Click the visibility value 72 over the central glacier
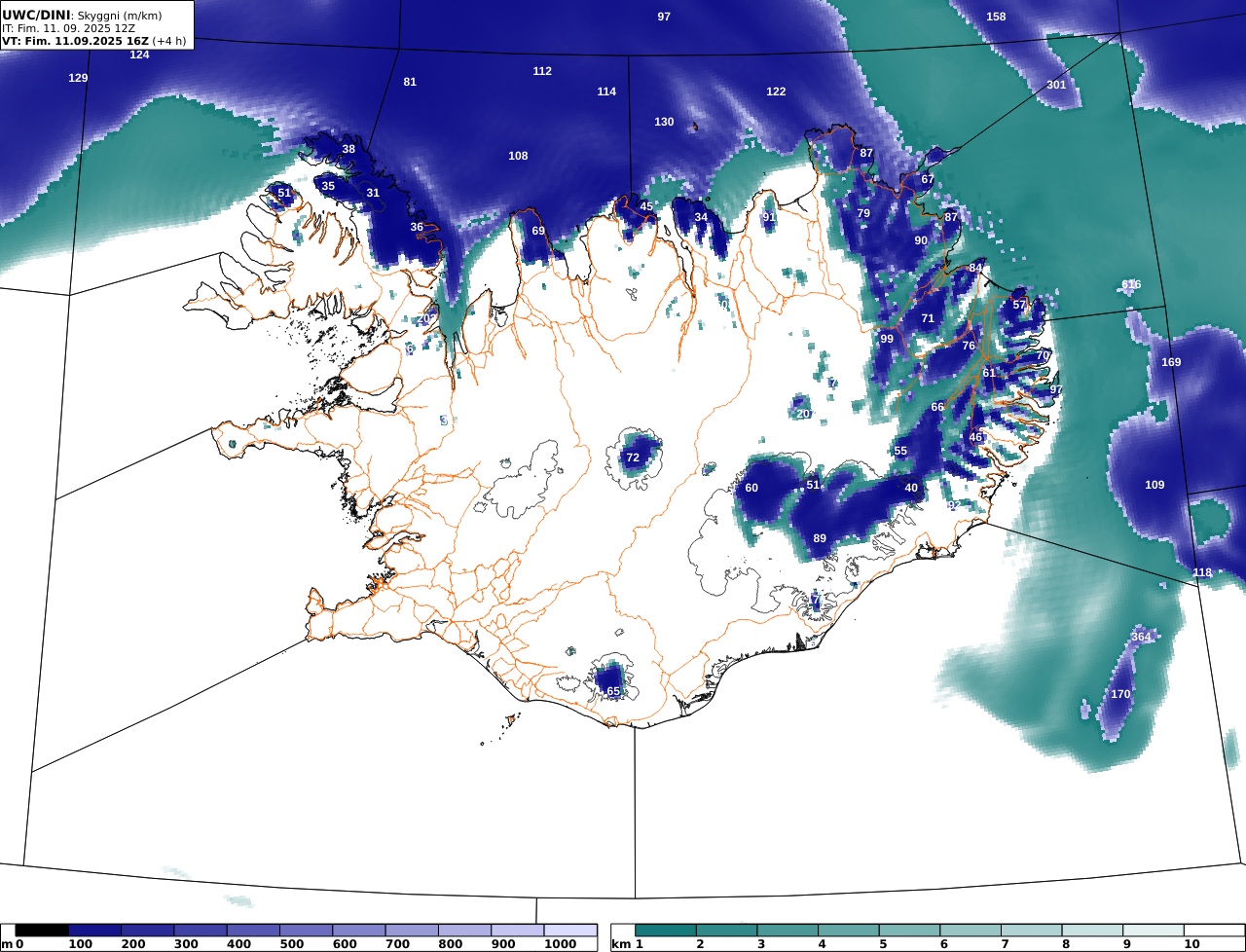This screenshot has width=1246, height=952. (x=633, y=458)
